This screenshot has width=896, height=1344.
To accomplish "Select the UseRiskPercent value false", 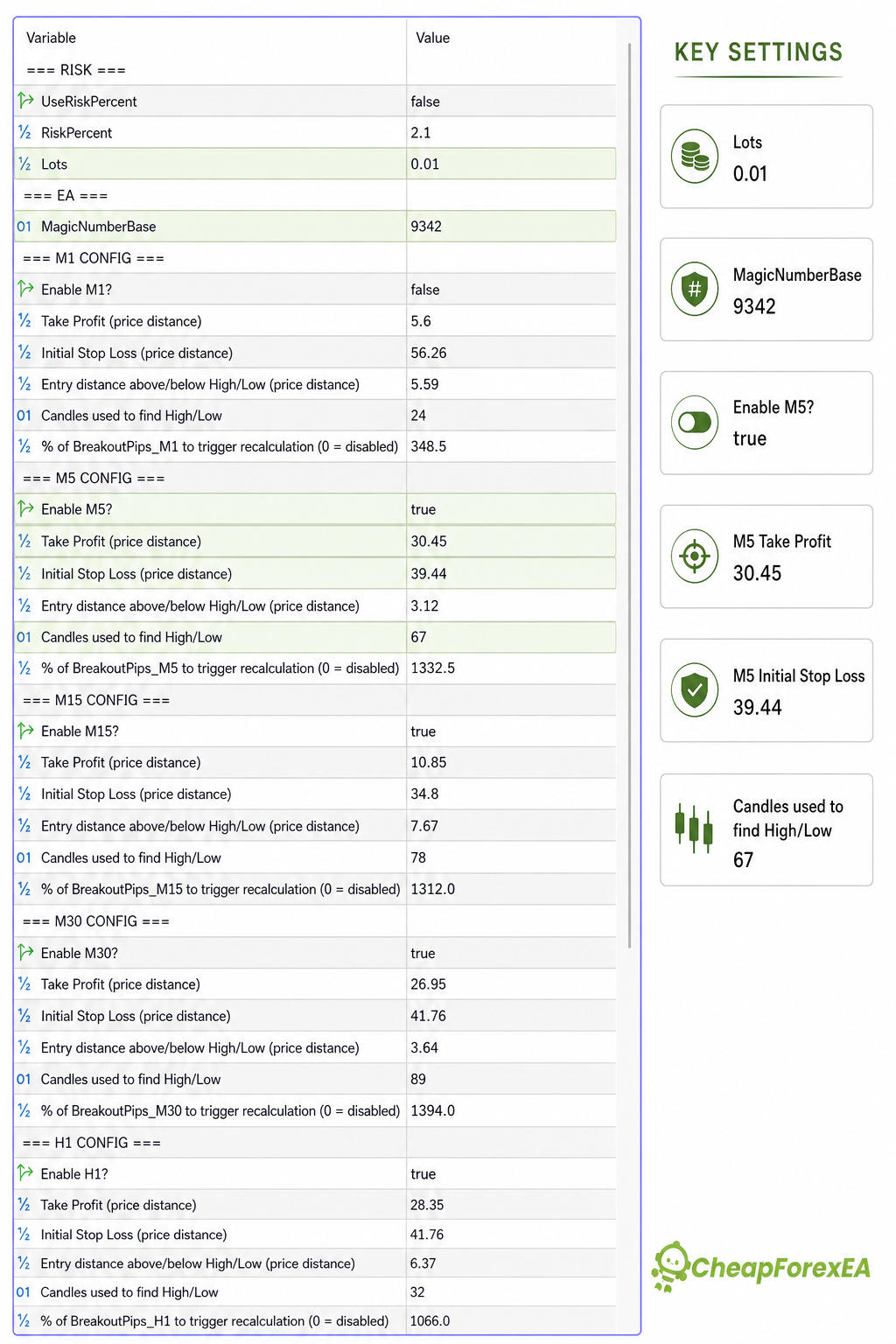I will point(425,101).
